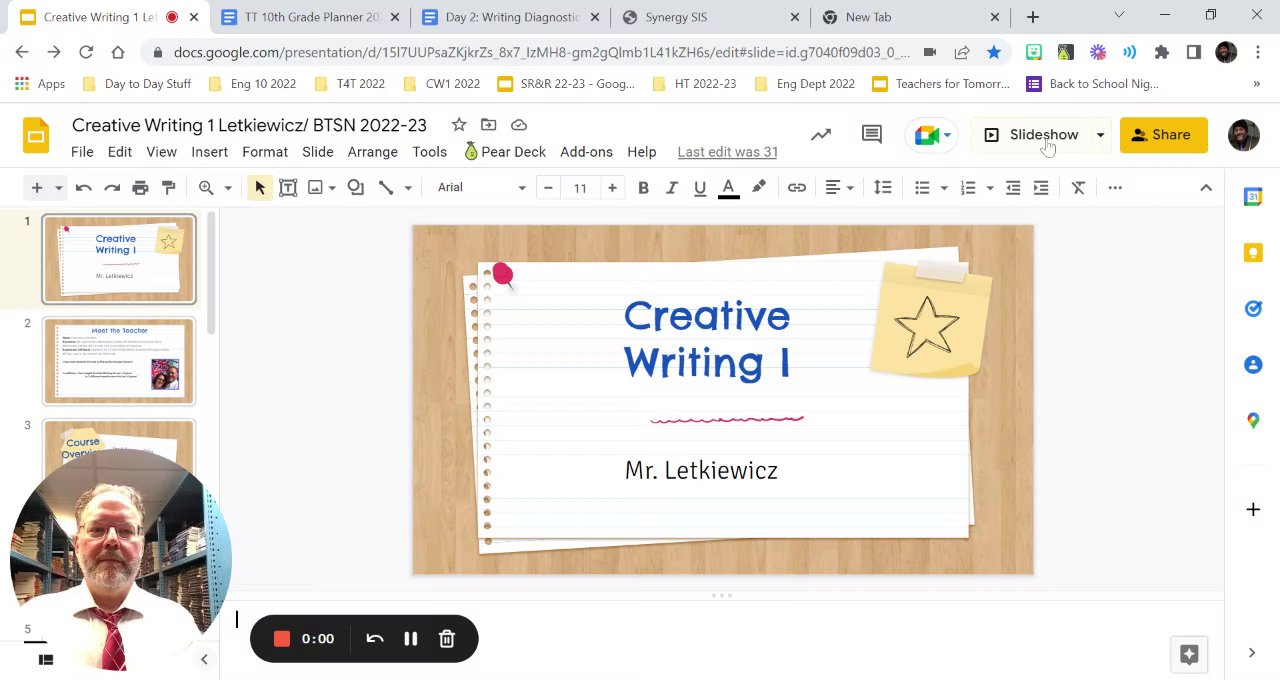Expand the Insert image dropdown arrow
The height and width of the screenshot is (680, 1280).
[x=332, y=188]
